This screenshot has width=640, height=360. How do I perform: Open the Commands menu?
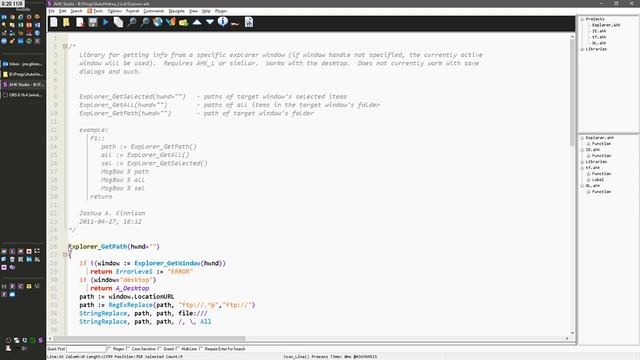click(x=154, y=11)
